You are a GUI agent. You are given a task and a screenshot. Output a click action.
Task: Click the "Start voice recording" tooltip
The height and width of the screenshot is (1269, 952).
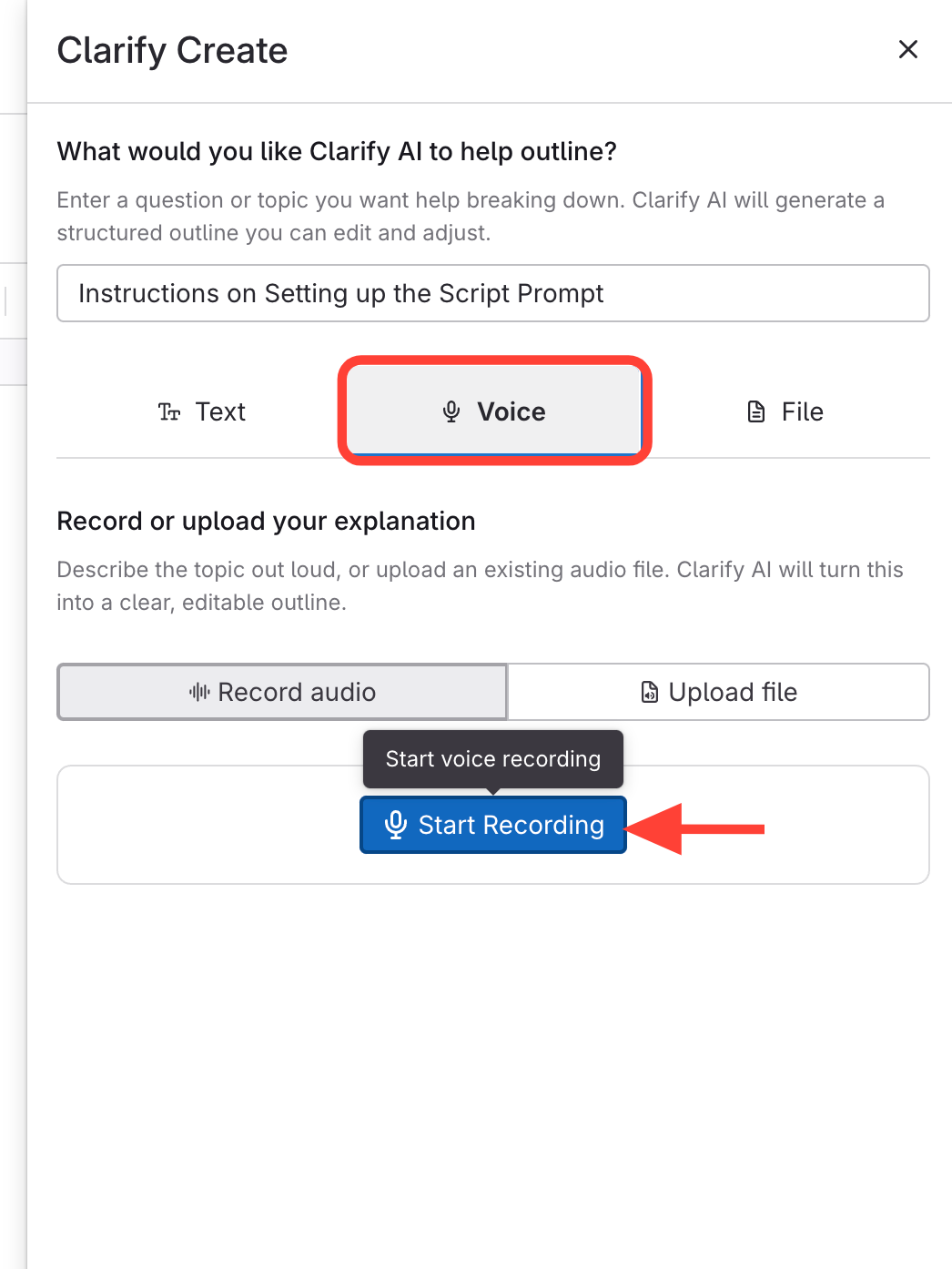click(x=492, y=758)
